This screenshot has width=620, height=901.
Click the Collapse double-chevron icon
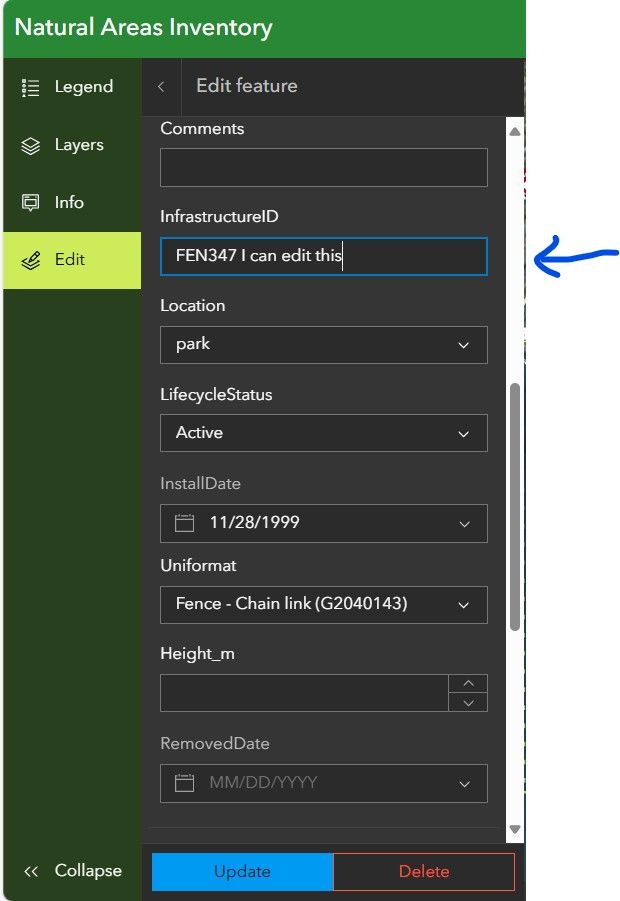click(31, 871)
